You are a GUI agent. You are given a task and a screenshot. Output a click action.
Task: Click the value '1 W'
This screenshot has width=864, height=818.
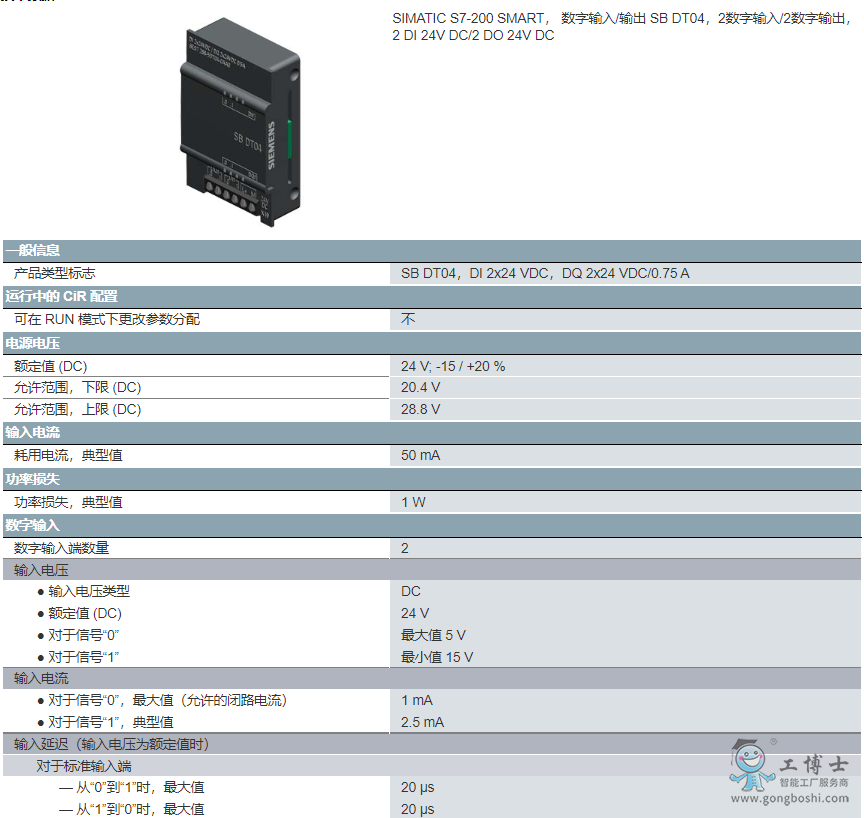[x=413, y=502]
